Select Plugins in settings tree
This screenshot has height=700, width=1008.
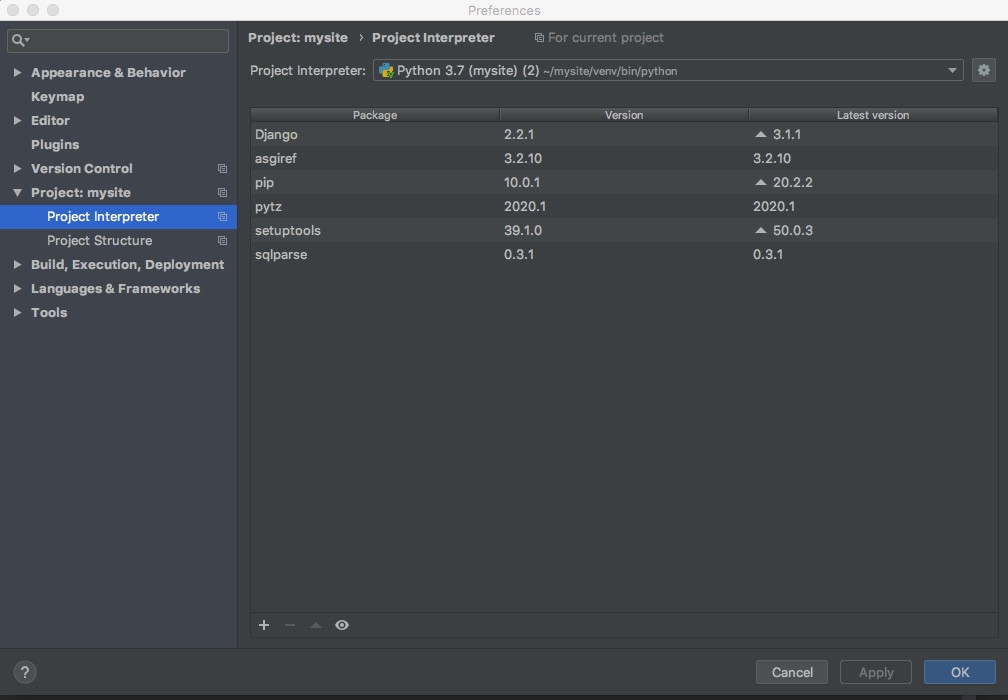[55, 145]
